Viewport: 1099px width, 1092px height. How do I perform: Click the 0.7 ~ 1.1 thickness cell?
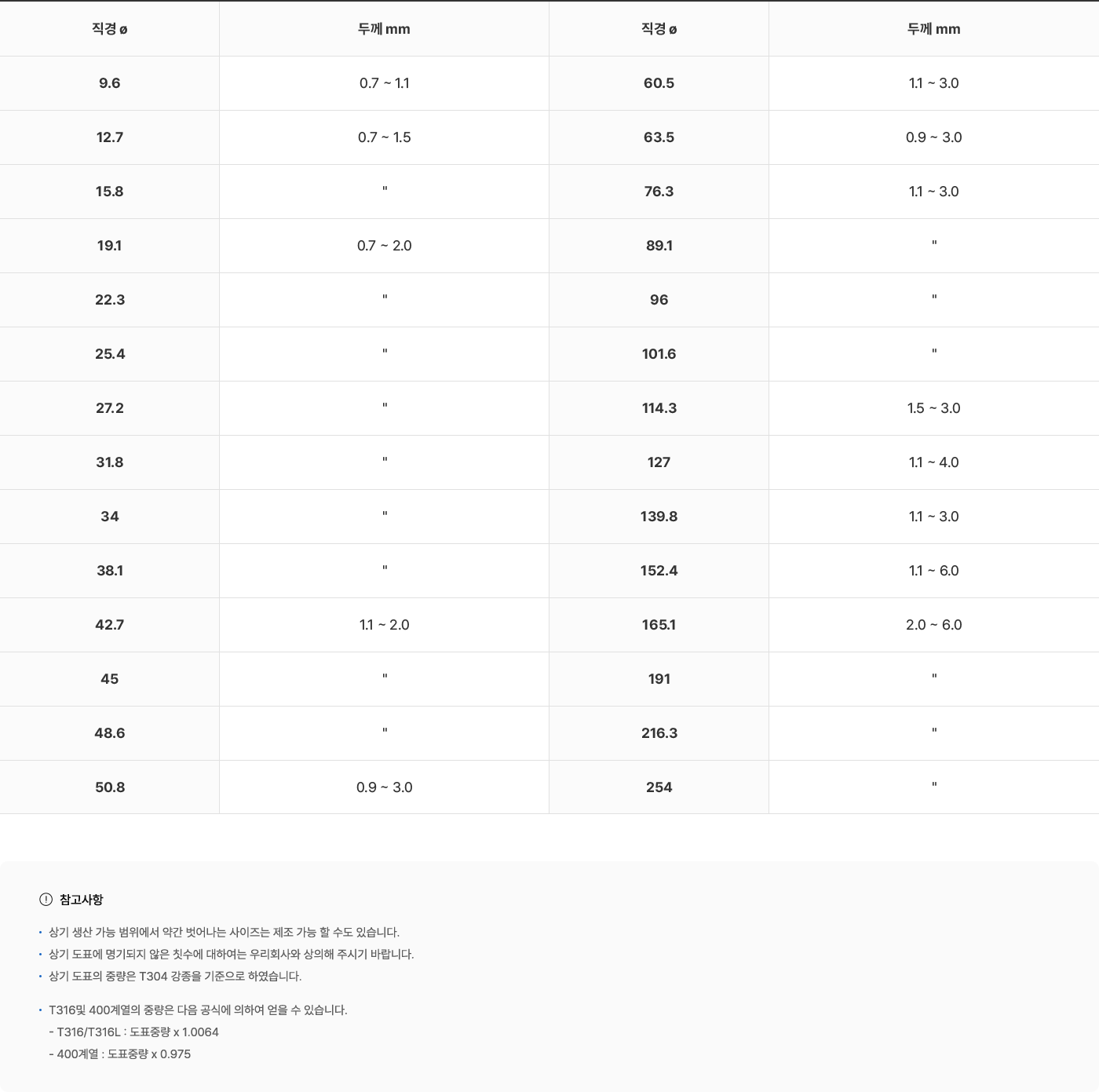[x=384, y=83]
